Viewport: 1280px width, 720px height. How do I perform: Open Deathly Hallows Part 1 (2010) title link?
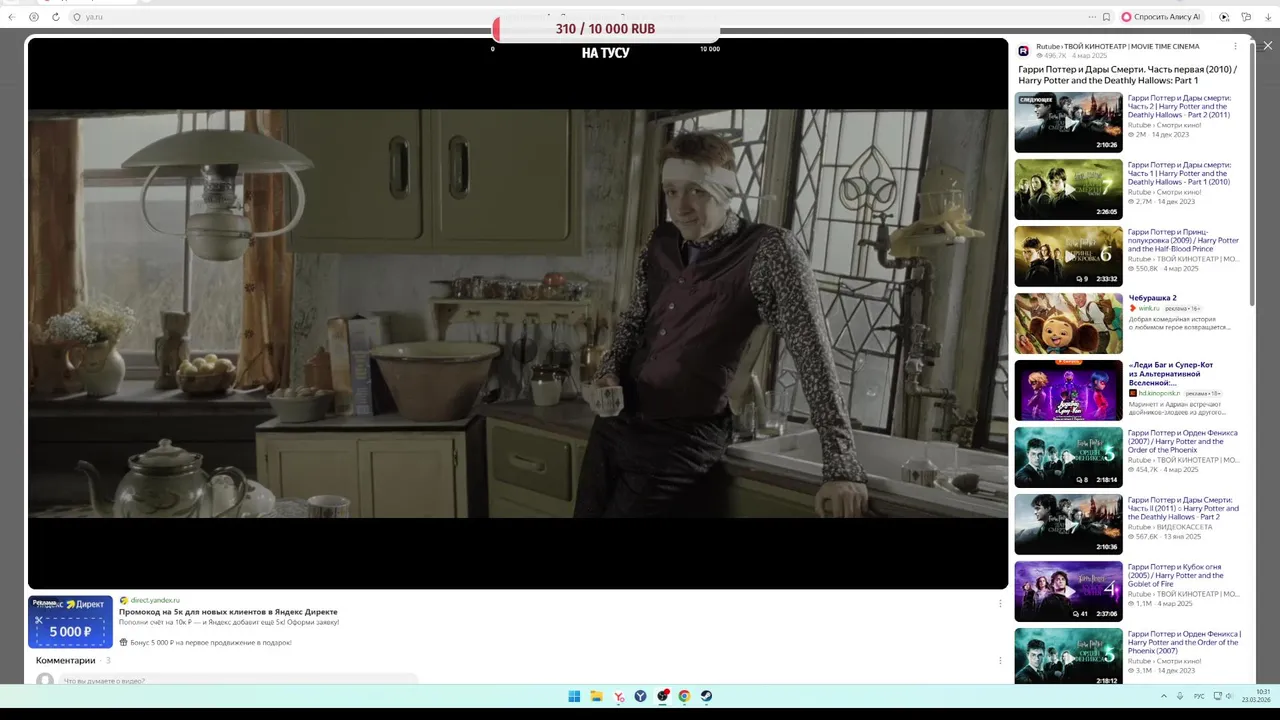(x=1180, y=173)
